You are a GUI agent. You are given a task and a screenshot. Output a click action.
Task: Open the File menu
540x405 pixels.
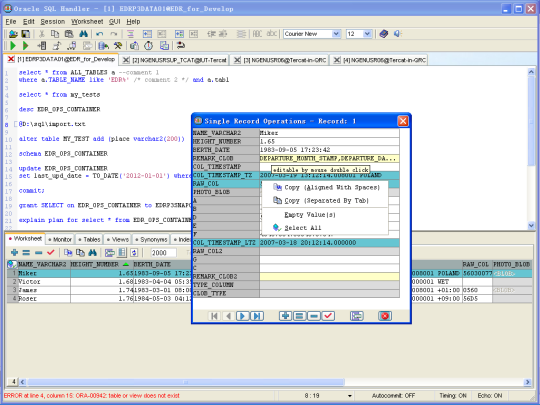11,22
